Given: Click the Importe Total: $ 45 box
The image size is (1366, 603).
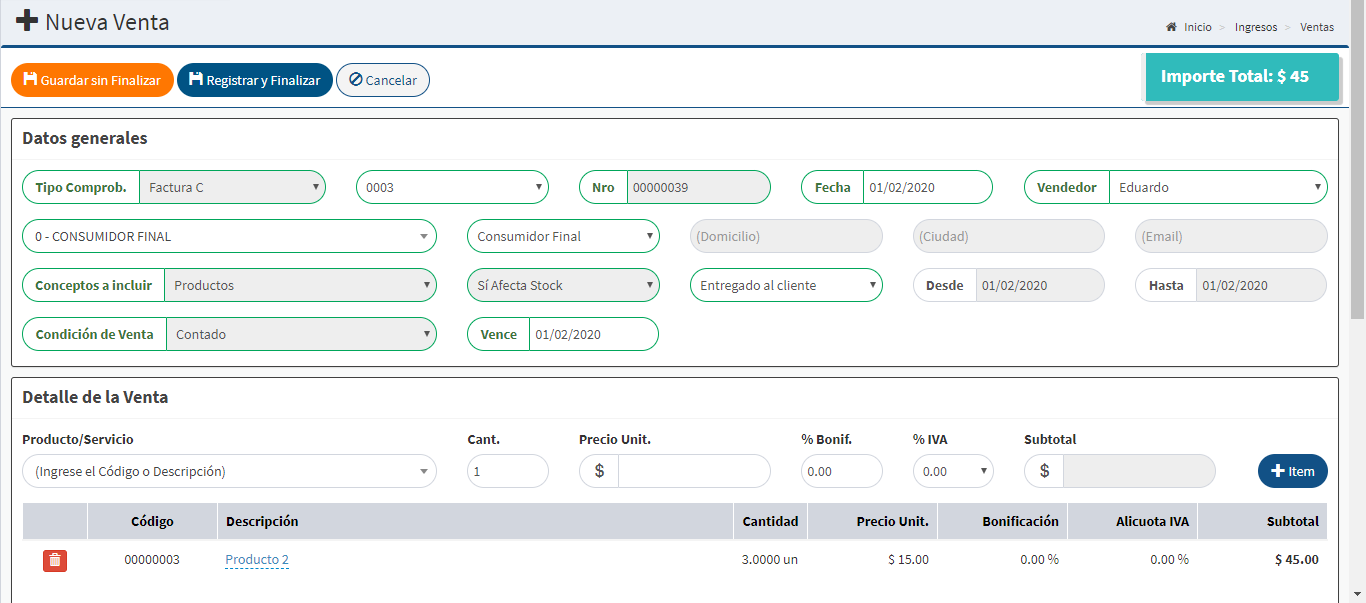Looking at the screenshot, I should [x=1242, y=77].
